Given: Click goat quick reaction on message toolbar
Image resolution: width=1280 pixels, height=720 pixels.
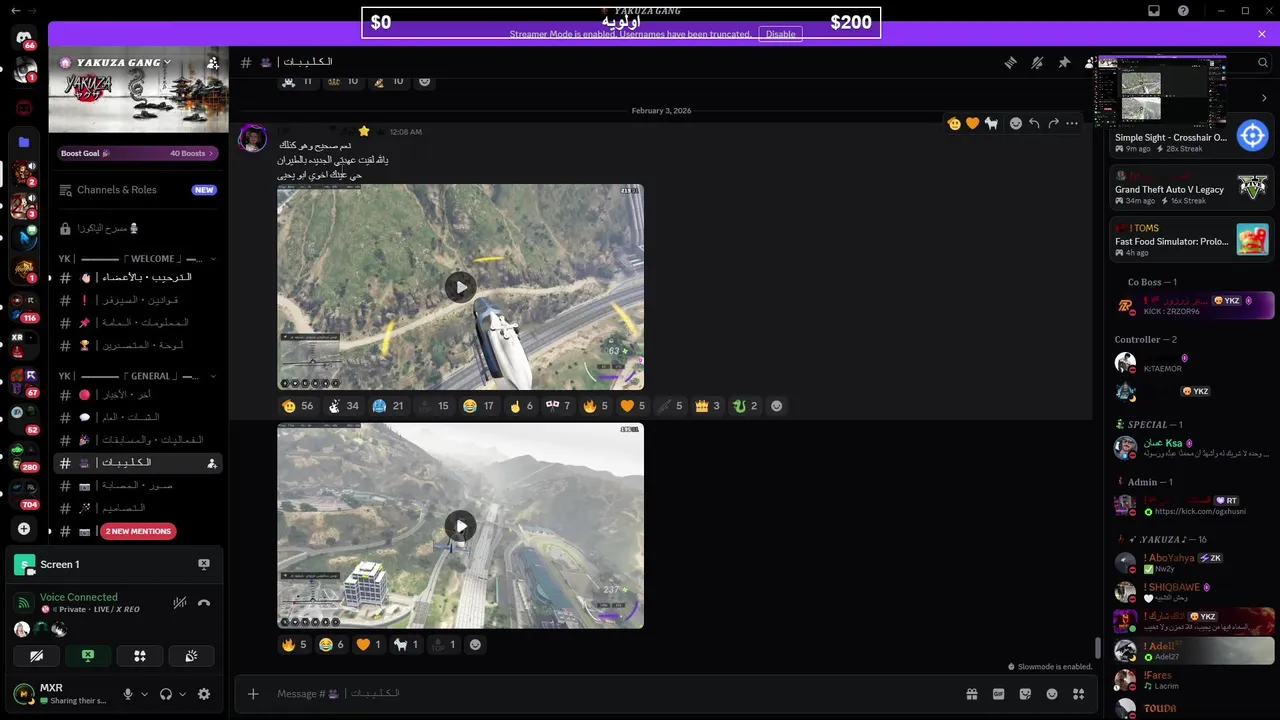Looking at the screenshot, I should [991, 124].
